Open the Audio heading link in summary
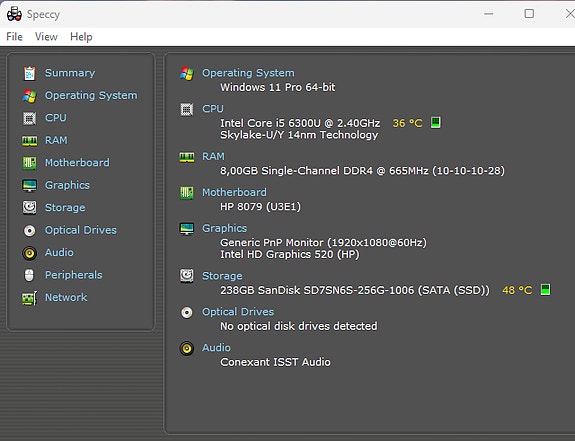The width and height of the screenshot is (575, 441). [x=216, y=348]
